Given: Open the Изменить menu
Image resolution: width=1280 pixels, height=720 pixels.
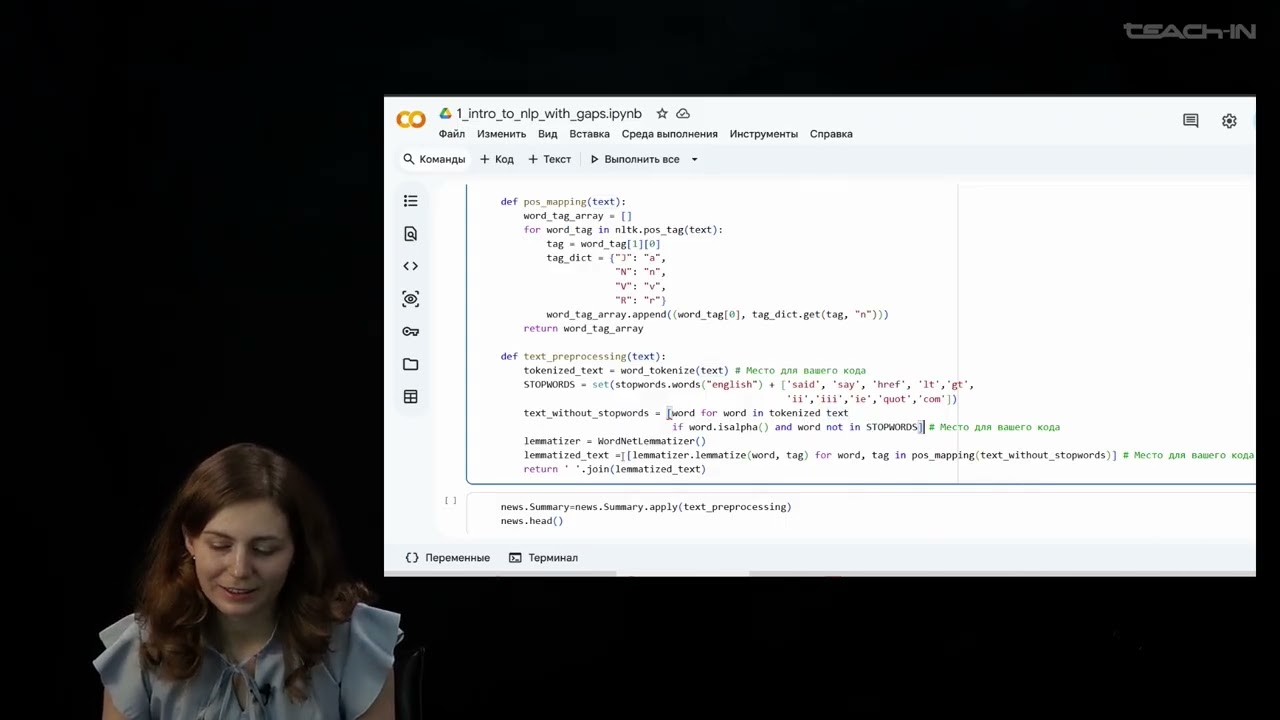Looking at the screenshot, I should (501, 134).
